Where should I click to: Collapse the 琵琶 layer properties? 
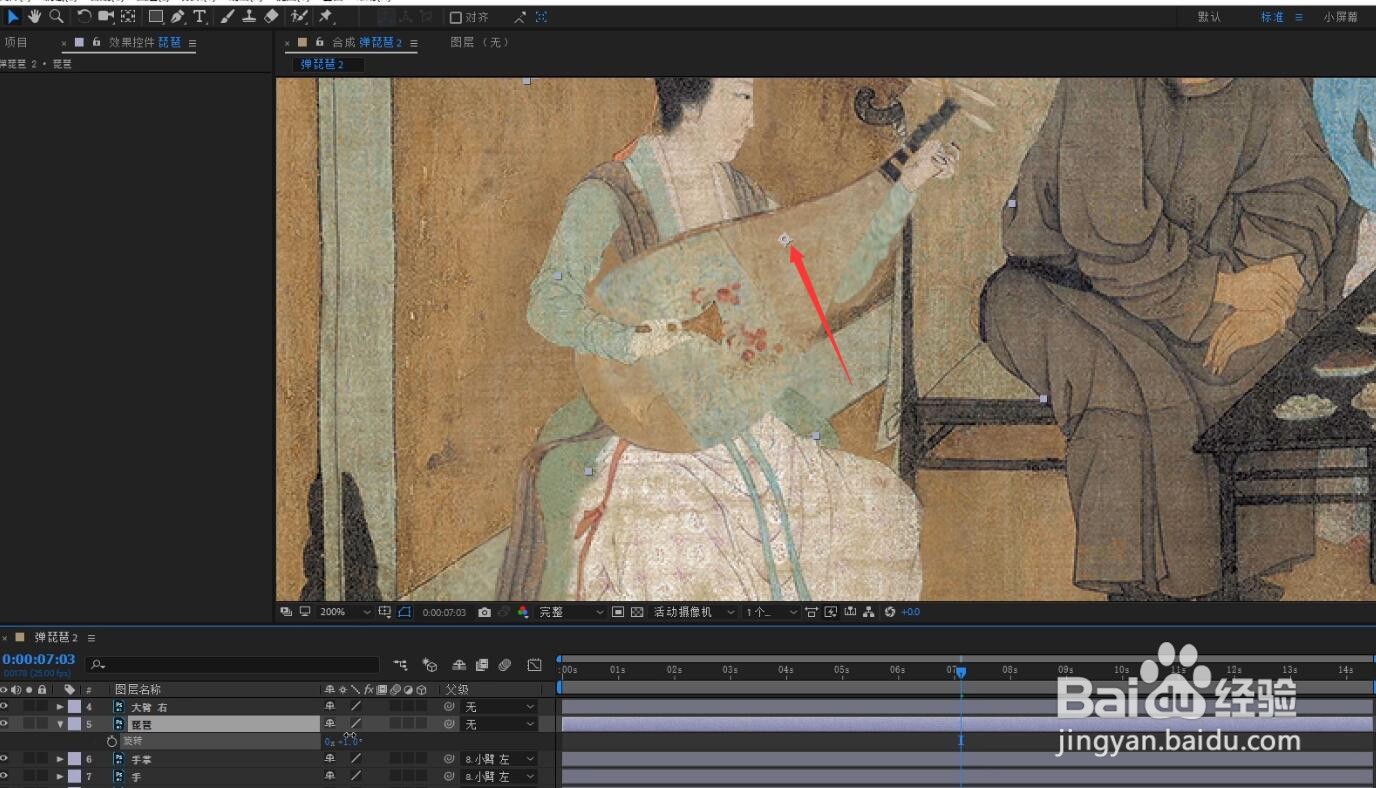pos(60,724)
